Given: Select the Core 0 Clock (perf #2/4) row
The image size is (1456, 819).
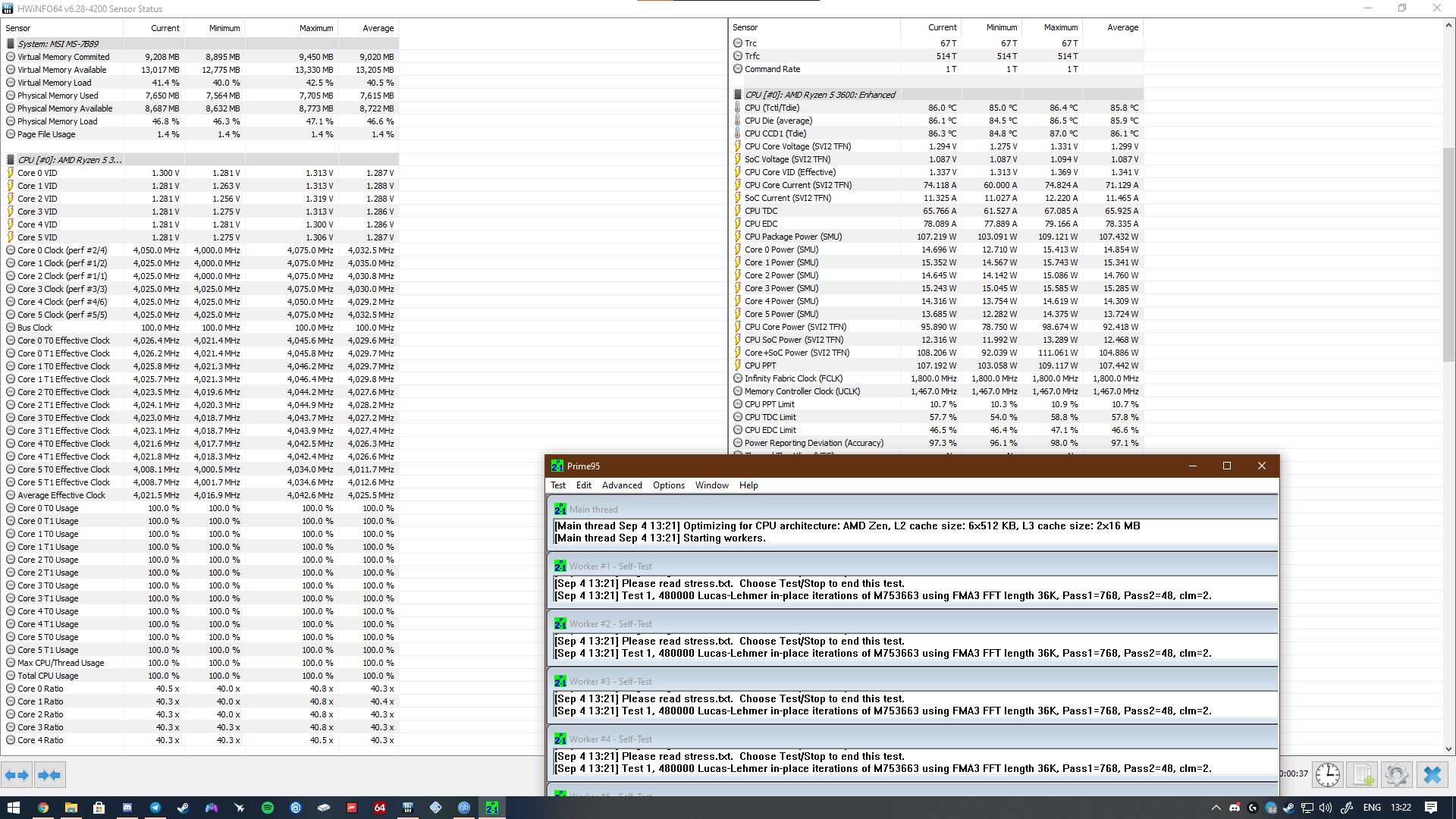Looking at the screenshot, I should pyautogui.click(x=200, y=250).
